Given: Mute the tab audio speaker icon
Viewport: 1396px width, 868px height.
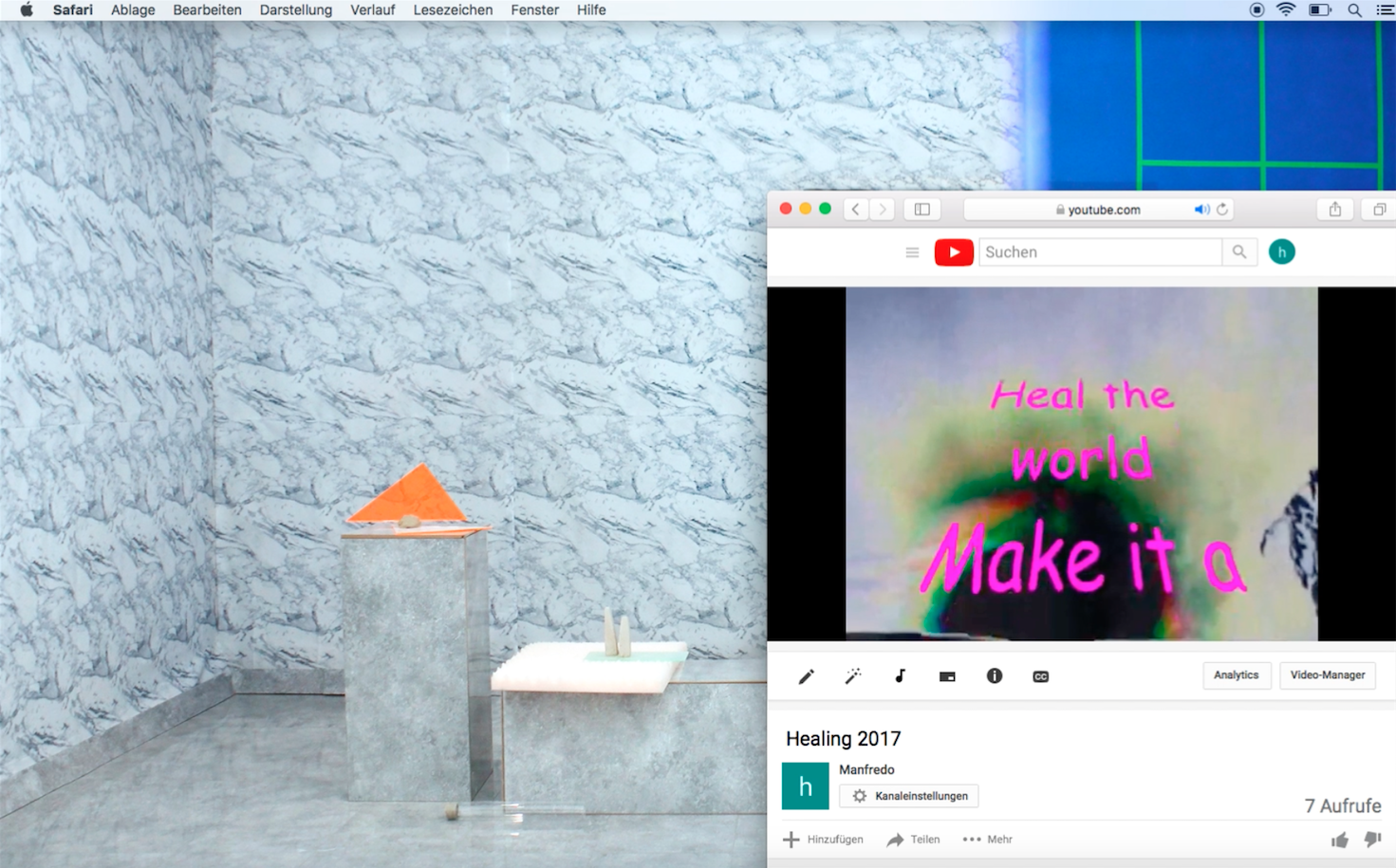Looking at the screenshot, I should (x=1201, y=210).
